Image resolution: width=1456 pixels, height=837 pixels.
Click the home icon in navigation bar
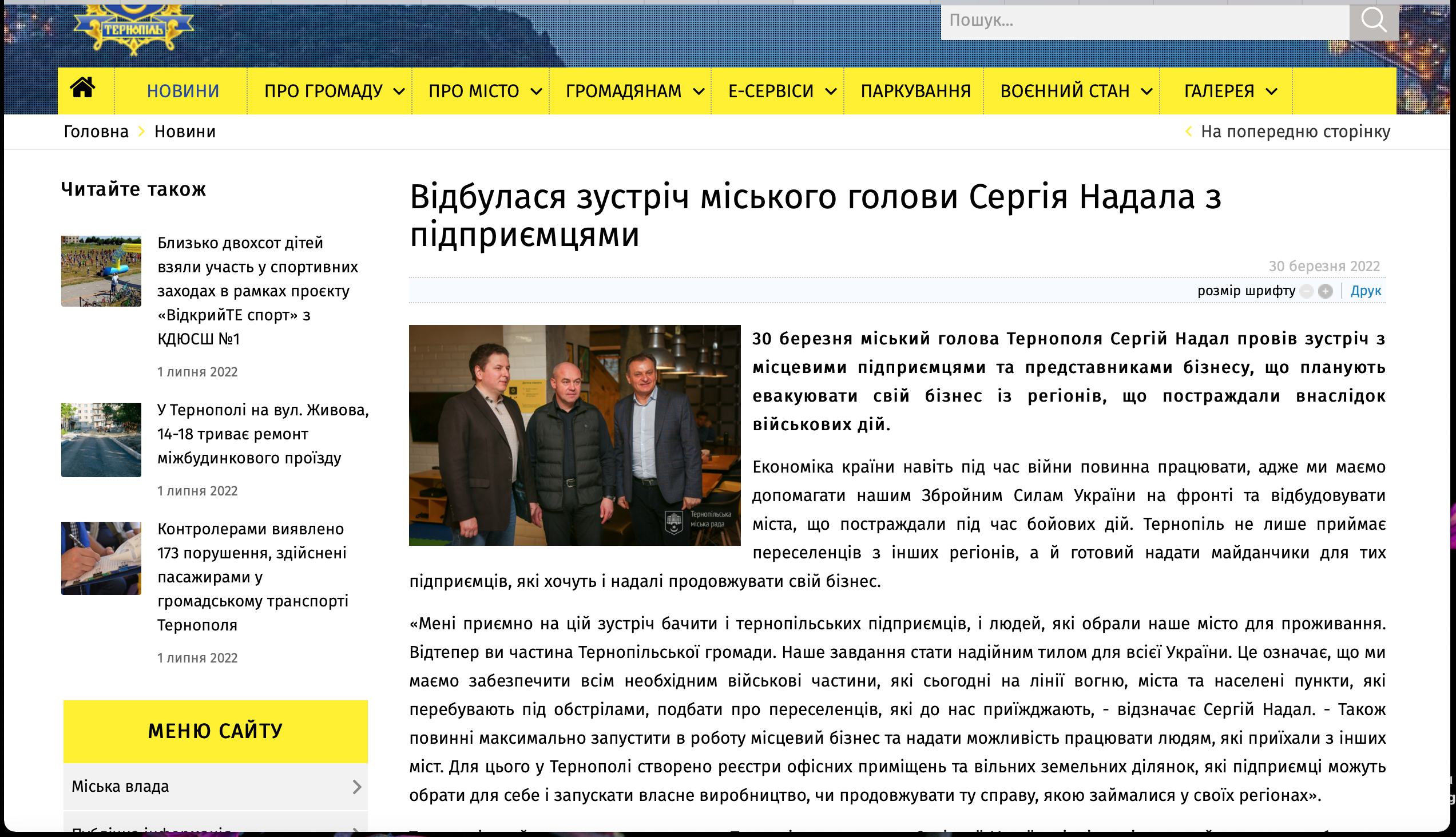click(82, 89)
